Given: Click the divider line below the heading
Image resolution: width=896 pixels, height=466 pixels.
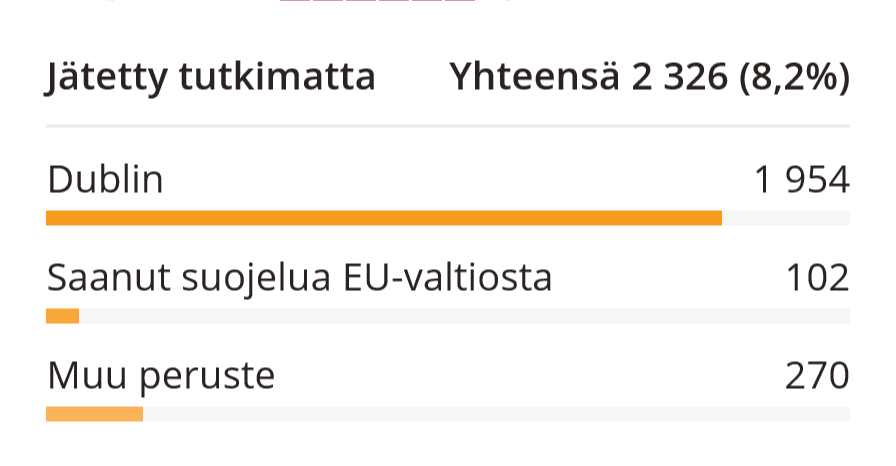Looking at the screenshot, I should pos(447,126).
